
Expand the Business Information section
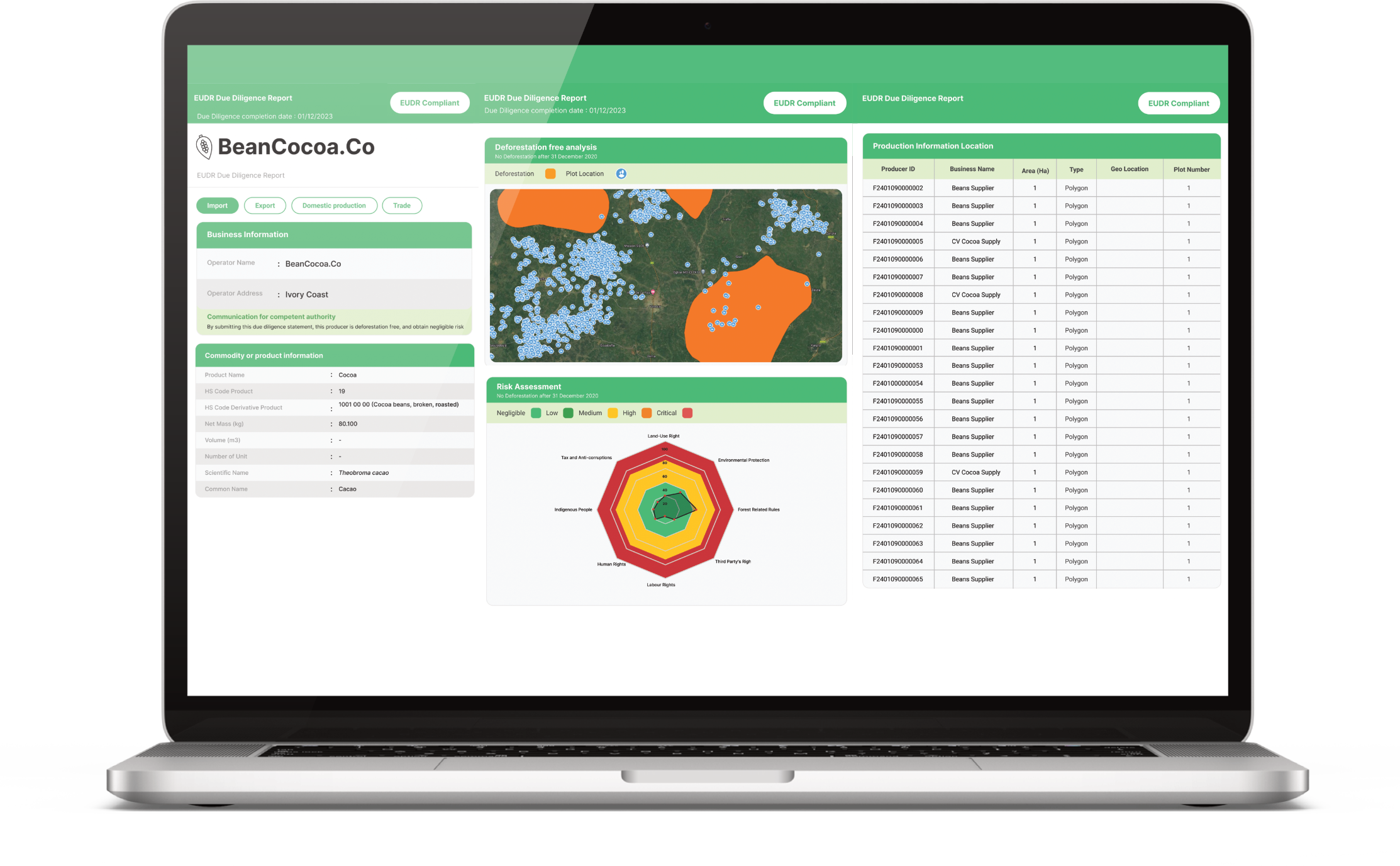(x=334, y=233)
